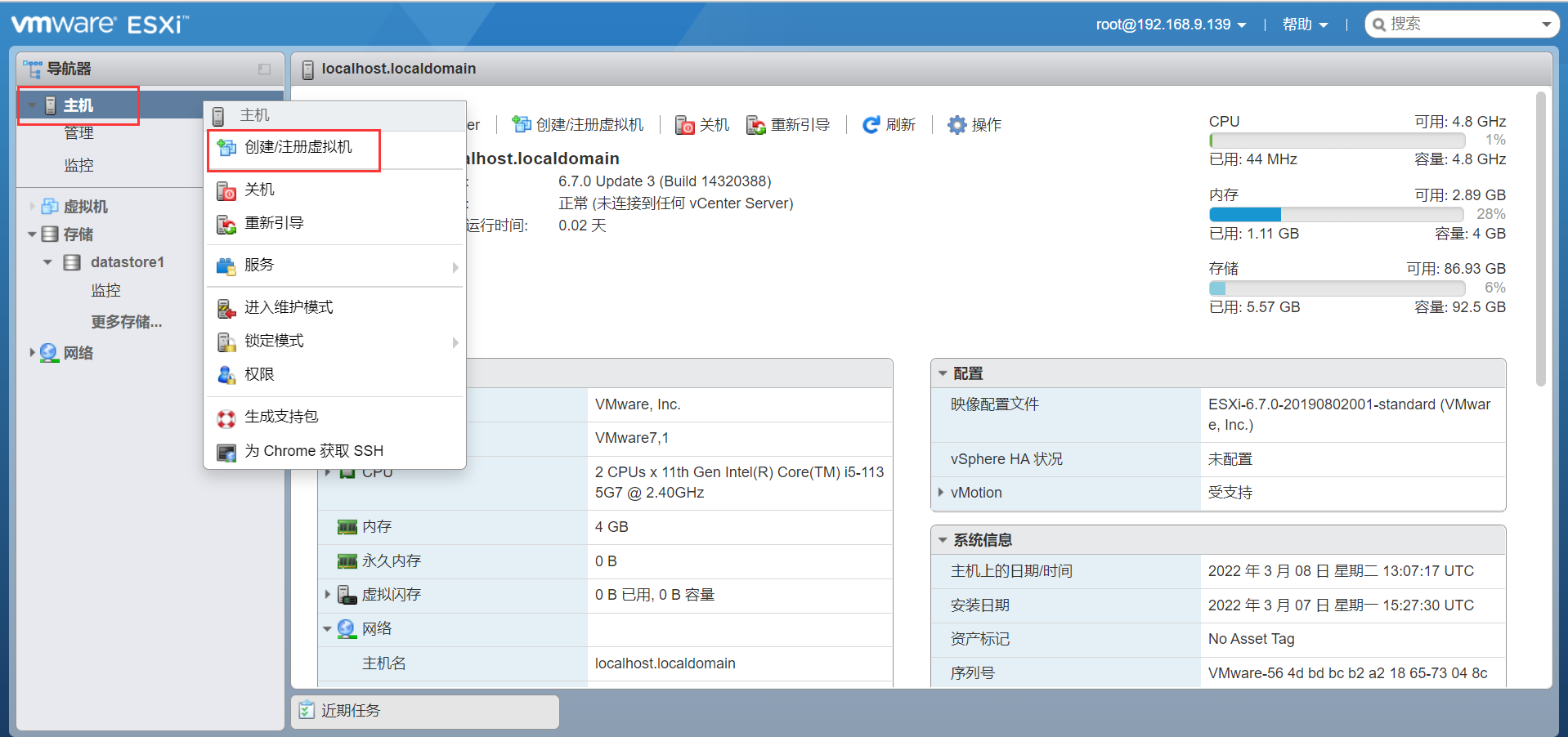Screen dimensions: 1568x737
Task: Click Monitor (监控) under datastore1
Action: (x=105, y=290)
